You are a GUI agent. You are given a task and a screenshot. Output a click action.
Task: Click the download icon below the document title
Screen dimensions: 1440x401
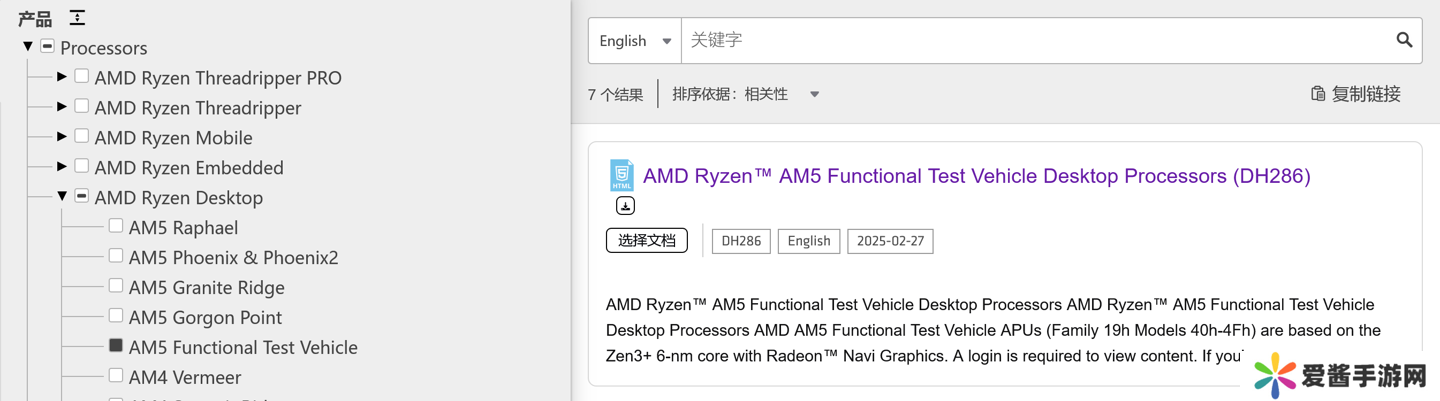625,206
